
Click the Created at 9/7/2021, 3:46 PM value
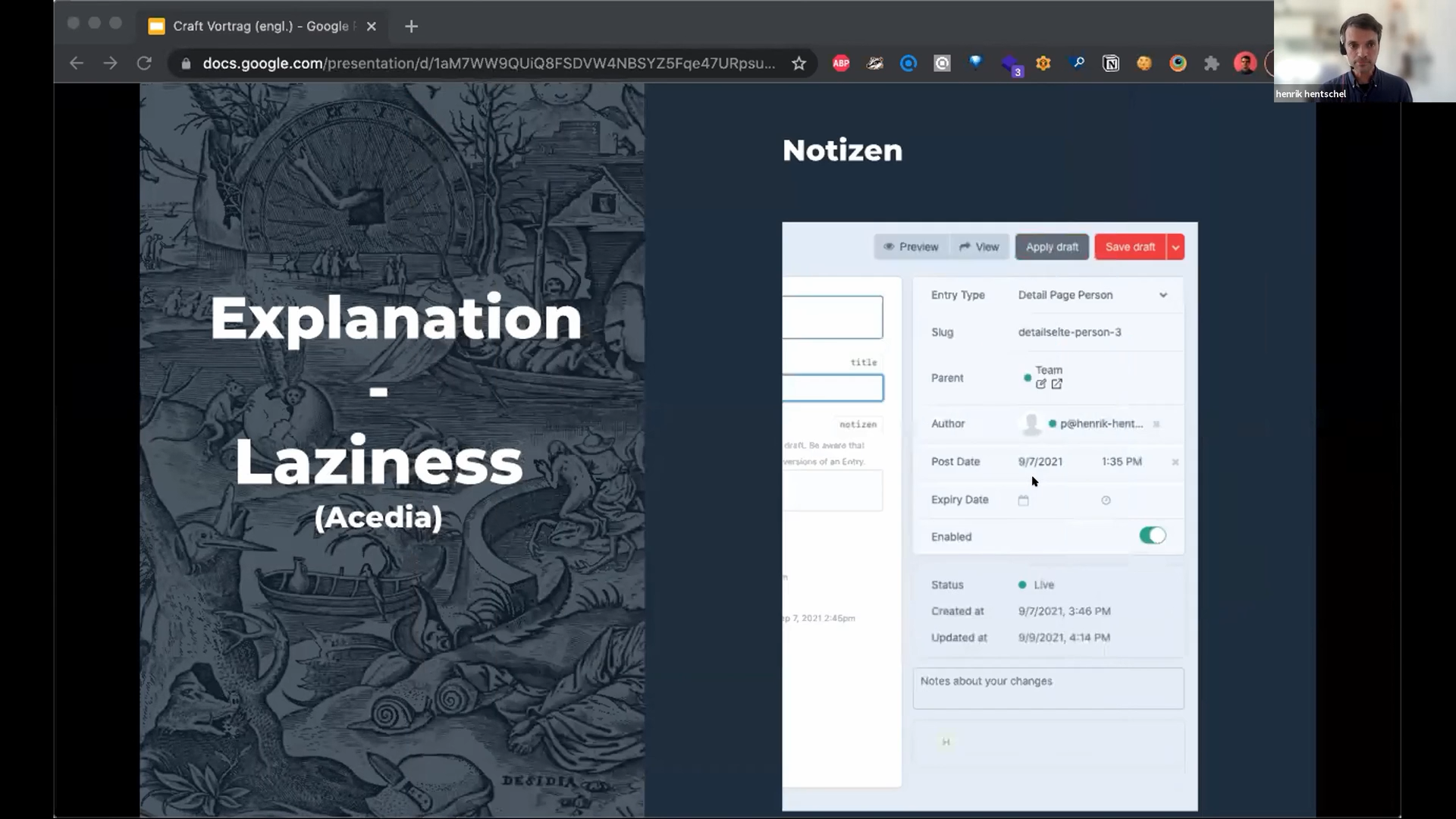point(1064,611)
